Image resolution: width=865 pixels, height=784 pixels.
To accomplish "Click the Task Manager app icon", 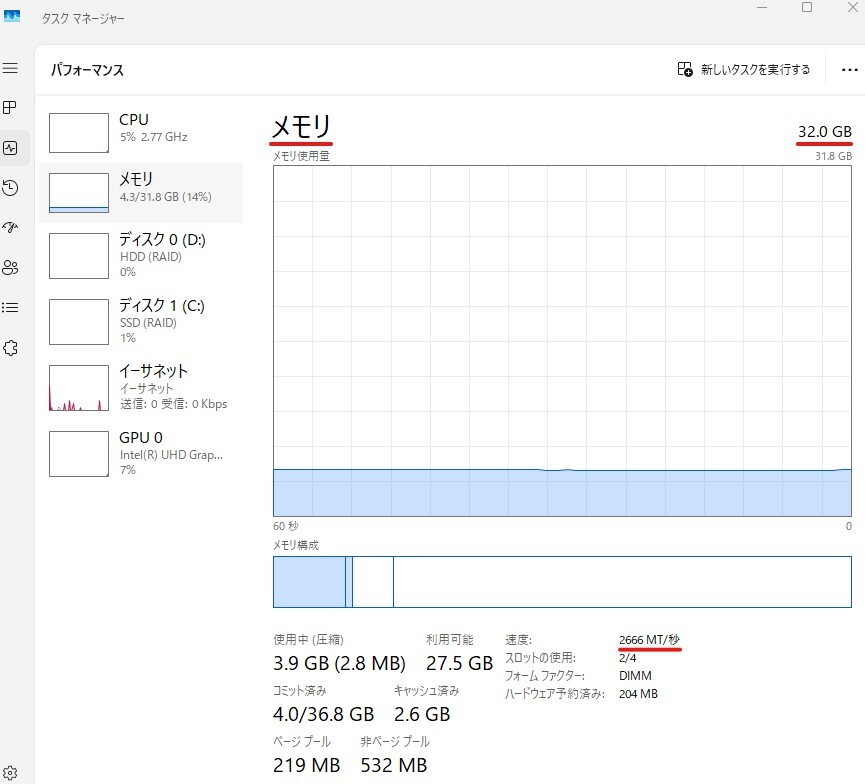I will point(12,16).
